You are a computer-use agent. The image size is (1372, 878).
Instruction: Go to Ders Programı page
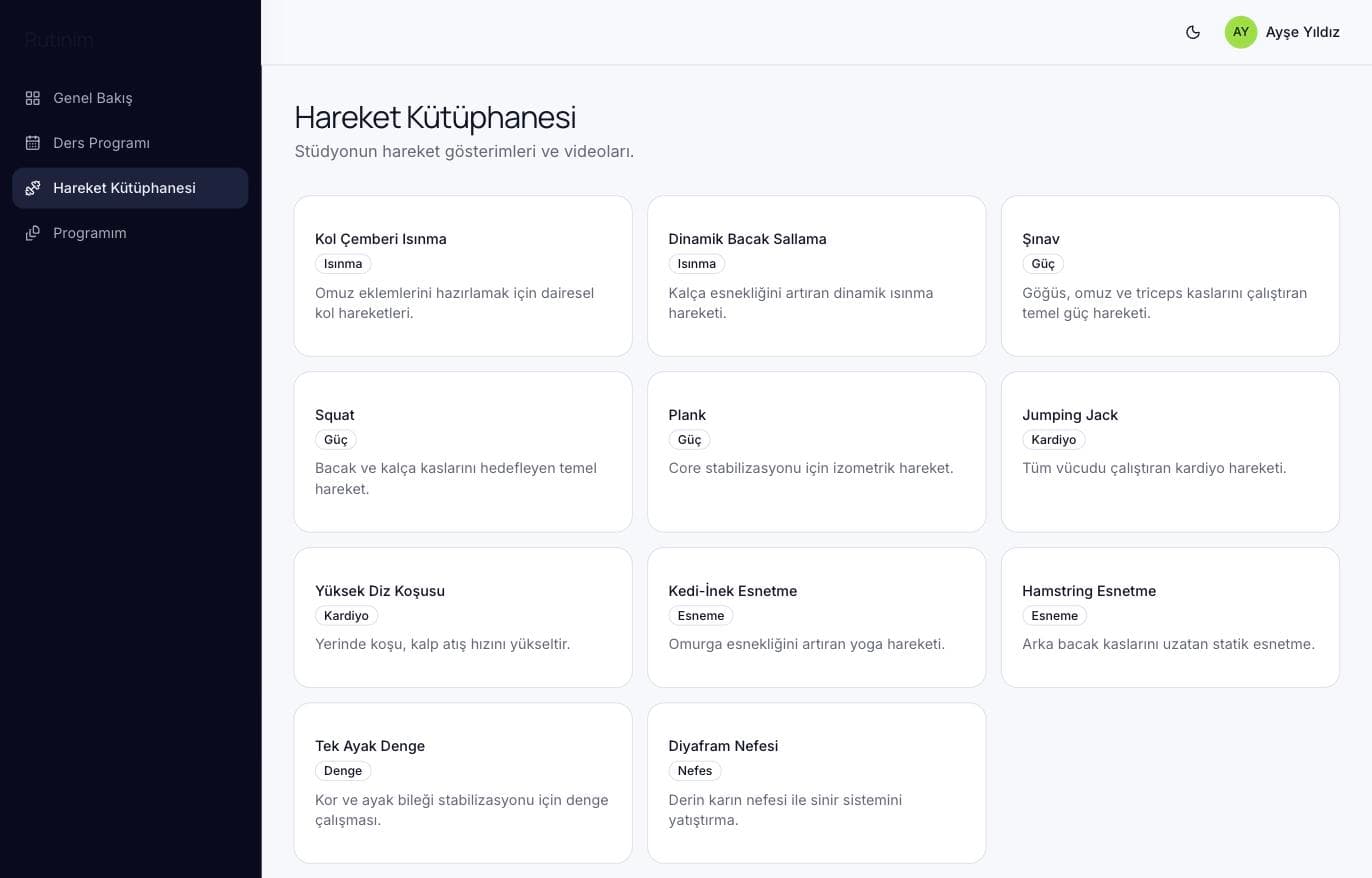[x=130, y=143]
